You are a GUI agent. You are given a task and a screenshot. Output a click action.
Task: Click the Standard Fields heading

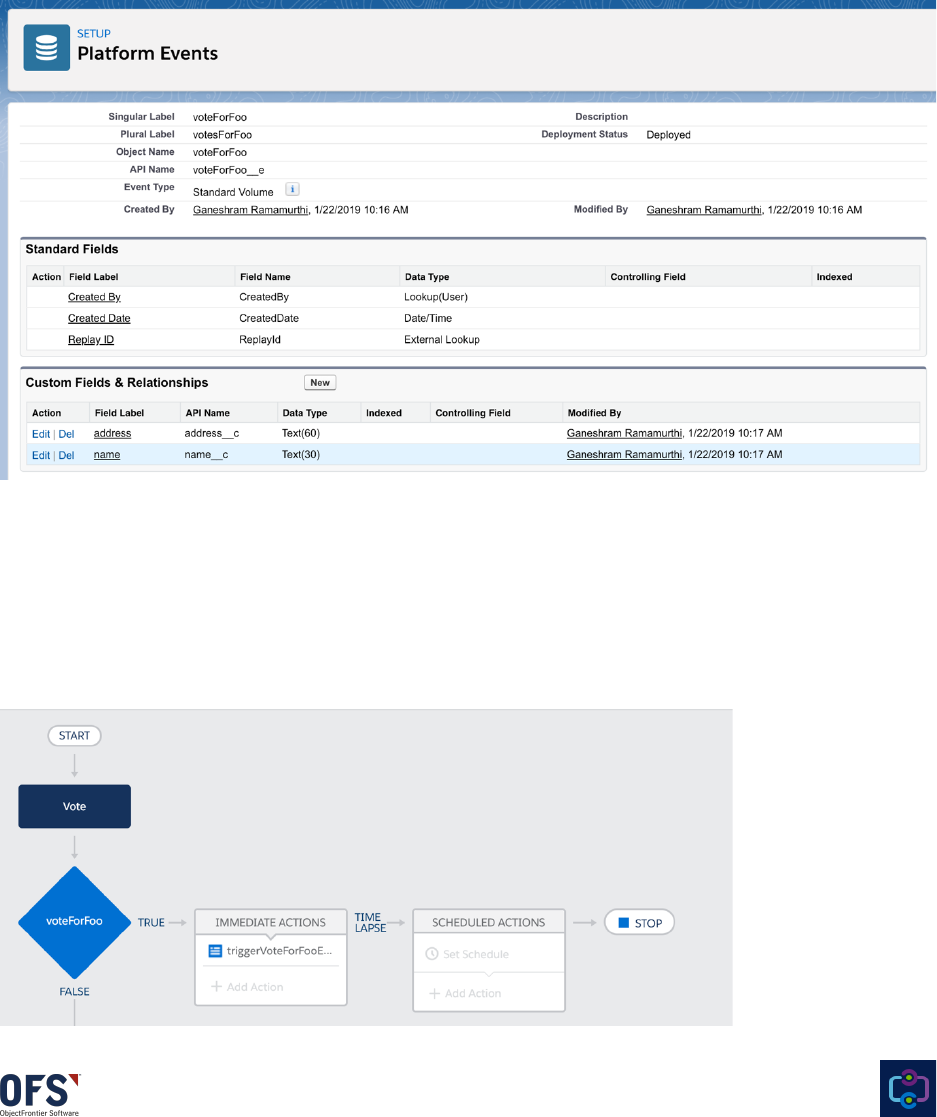click(72, 249)
